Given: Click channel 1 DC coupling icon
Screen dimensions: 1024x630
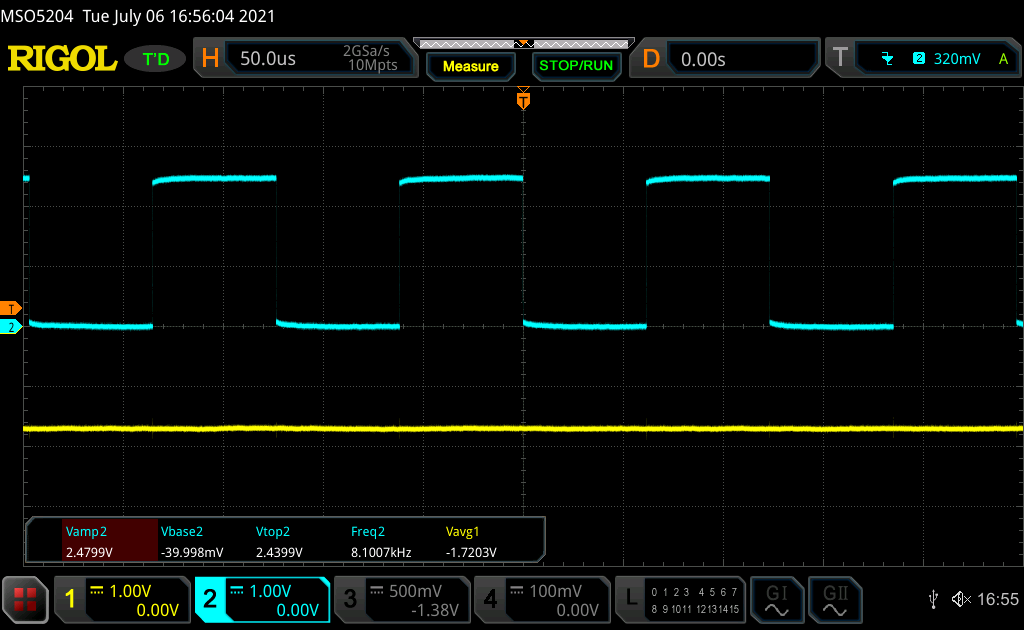Looking at the screenshot, I should click(97, 590).
